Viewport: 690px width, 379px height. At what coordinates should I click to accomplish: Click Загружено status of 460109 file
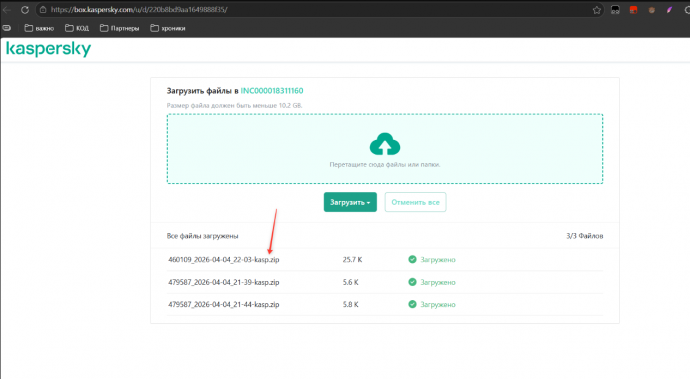coord(438,260)
